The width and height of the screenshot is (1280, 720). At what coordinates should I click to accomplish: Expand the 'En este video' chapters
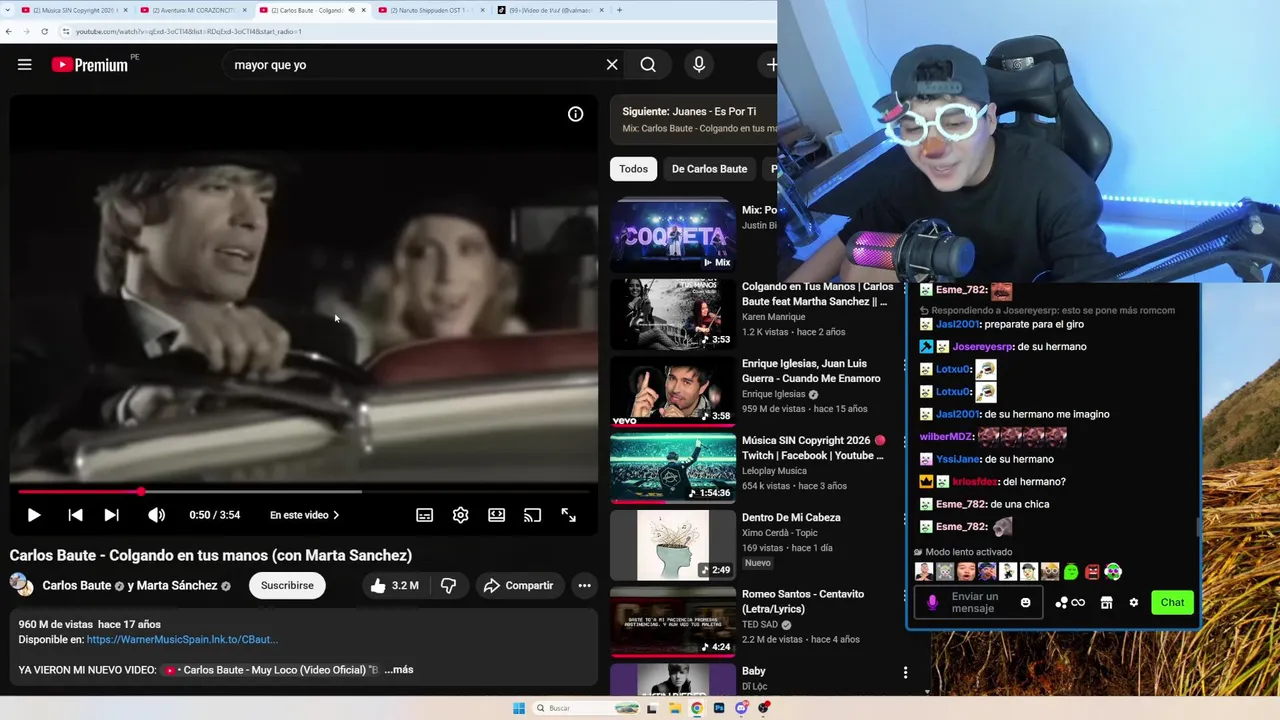point(304,515)
